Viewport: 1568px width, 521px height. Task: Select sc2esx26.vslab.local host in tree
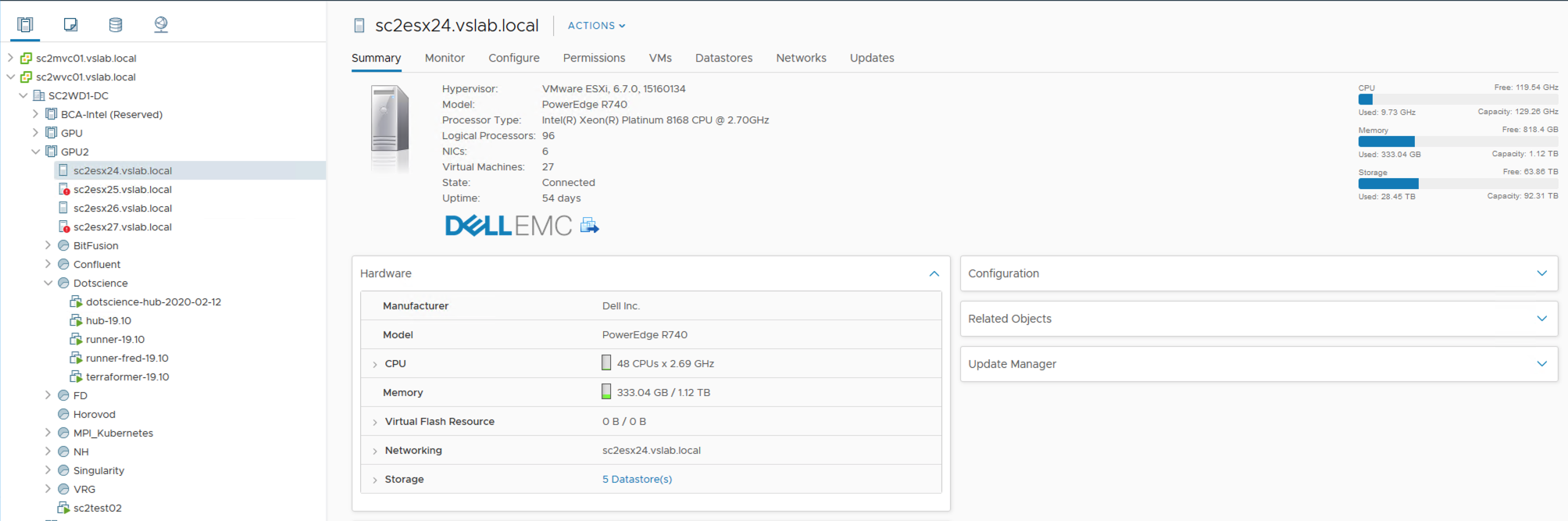point(123,209)
